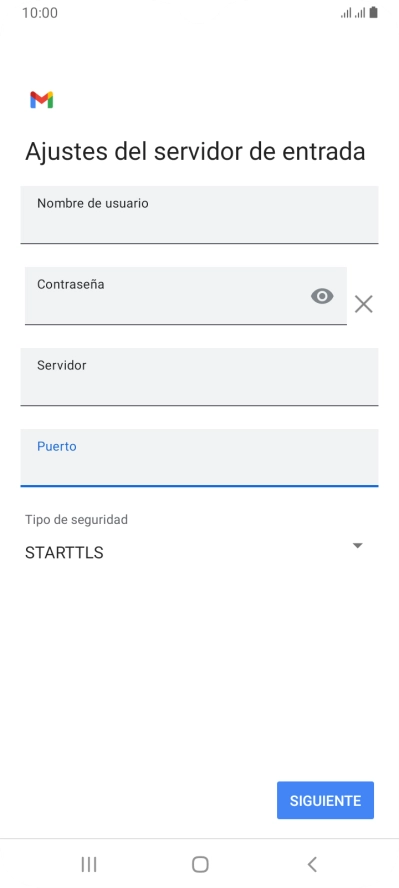Focus the Contraseña input field

tap(186, 296)
